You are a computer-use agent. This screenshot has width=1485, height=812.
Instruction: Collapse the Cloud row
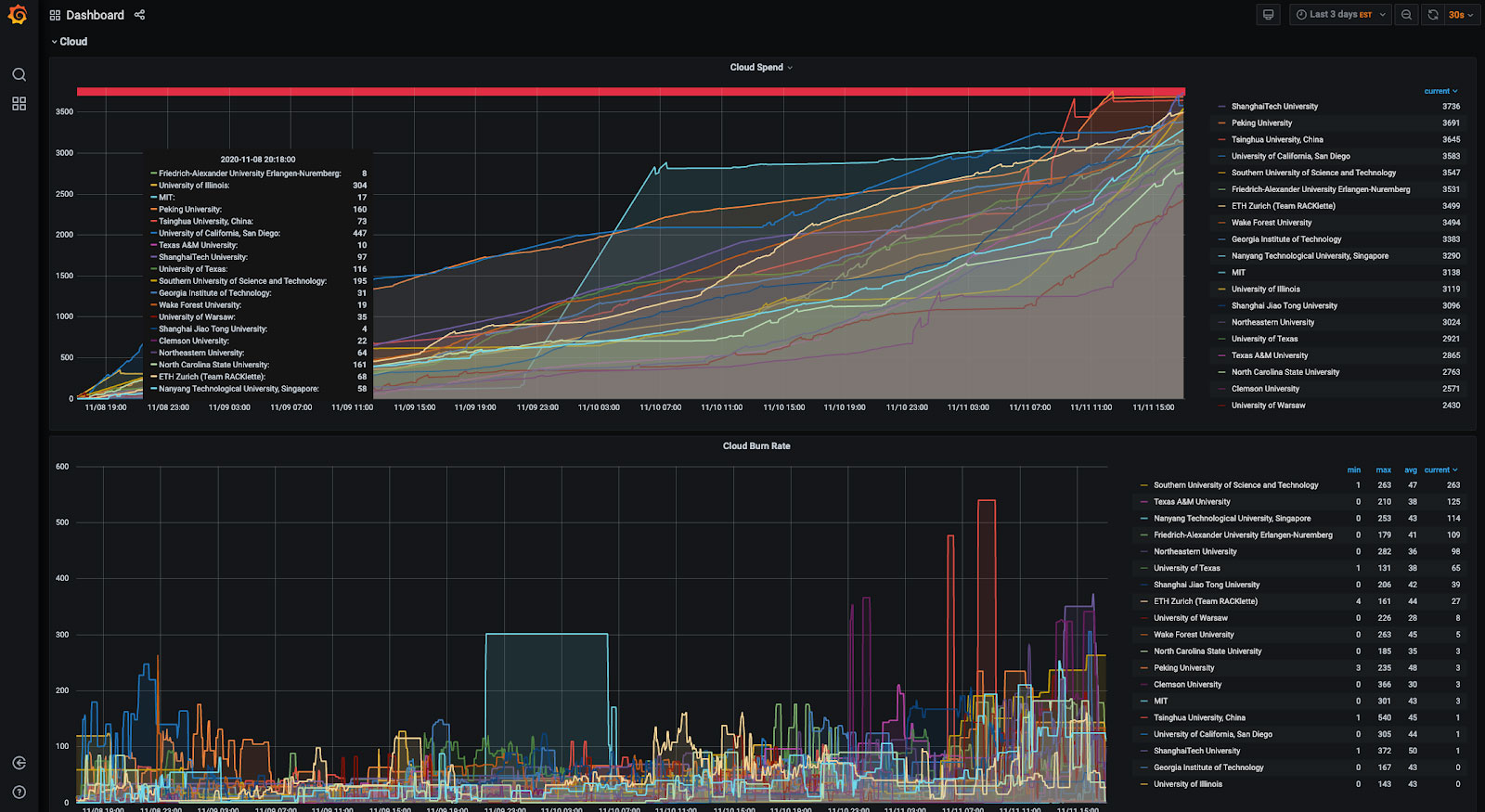point(70,42)
